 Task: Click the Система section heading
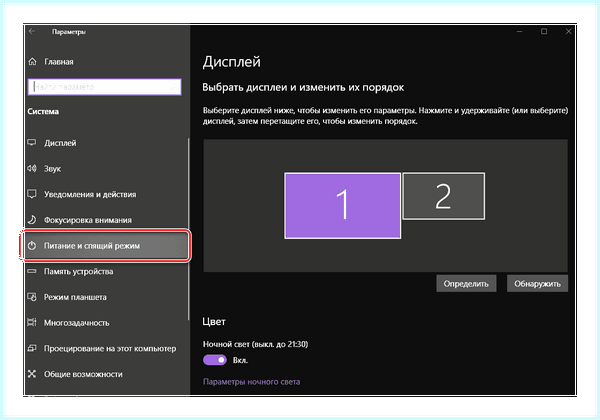pyautogui.click(x=43, y=111)
